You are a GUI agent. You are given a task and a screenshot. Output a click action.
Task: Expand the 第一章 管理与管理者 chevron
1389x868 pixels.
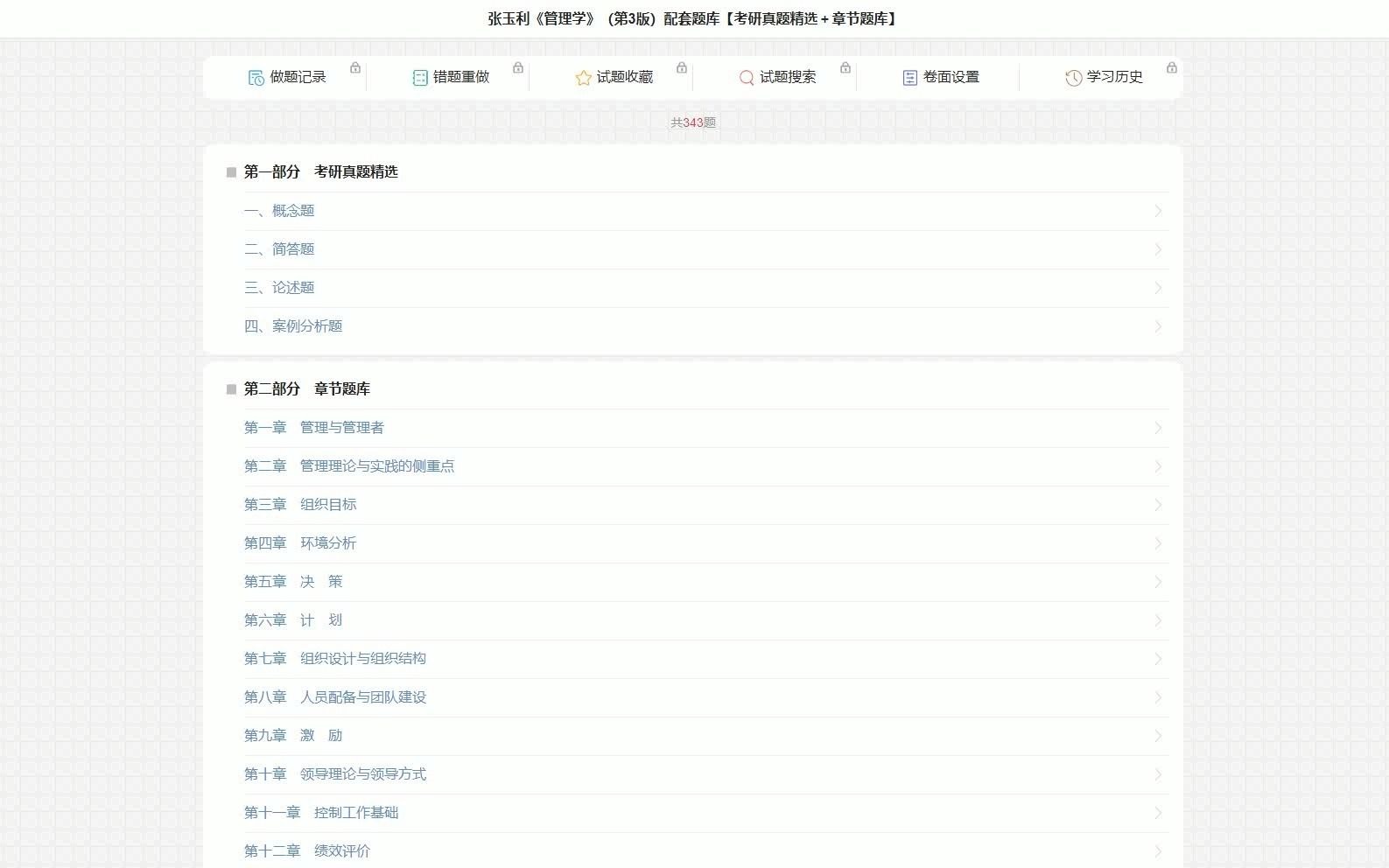pyautogui.click(x=1158, y=428)
